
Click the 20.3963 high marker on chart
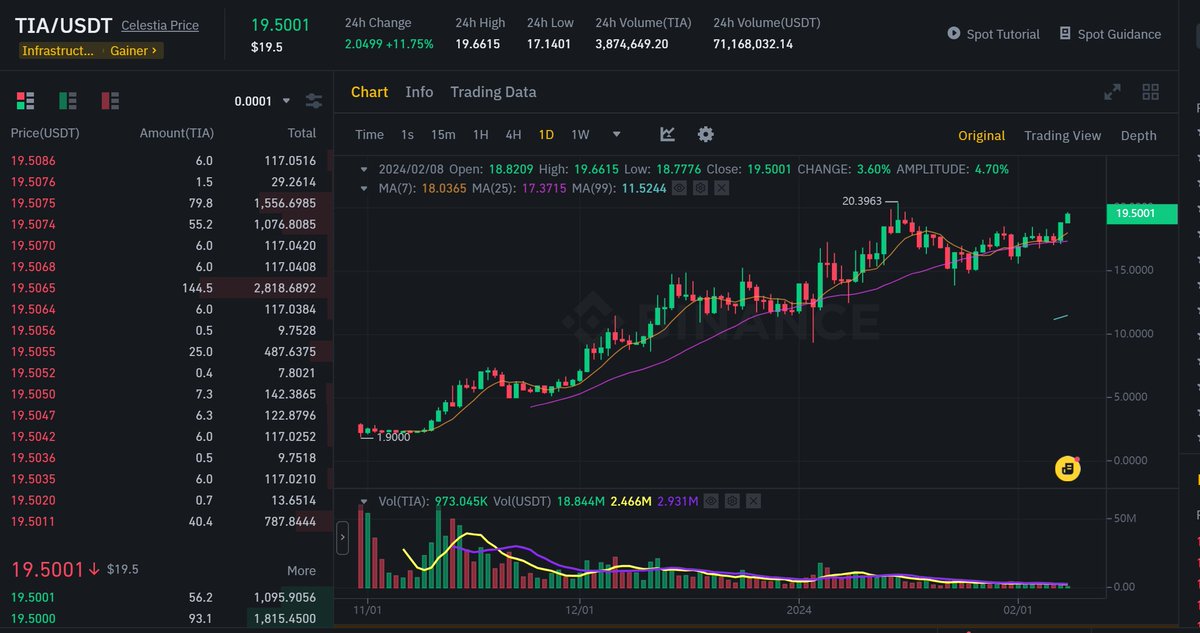[863, 201]
